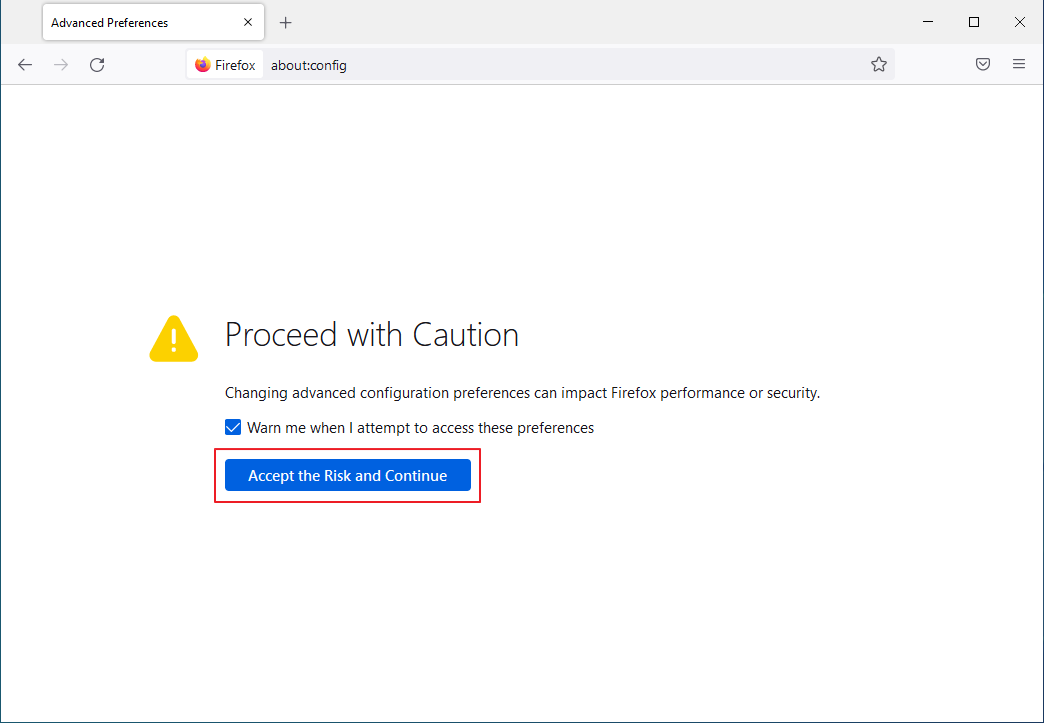1044x723 pixels.
Task: Open the Save to Pocket icon
Action: point(983,65)
